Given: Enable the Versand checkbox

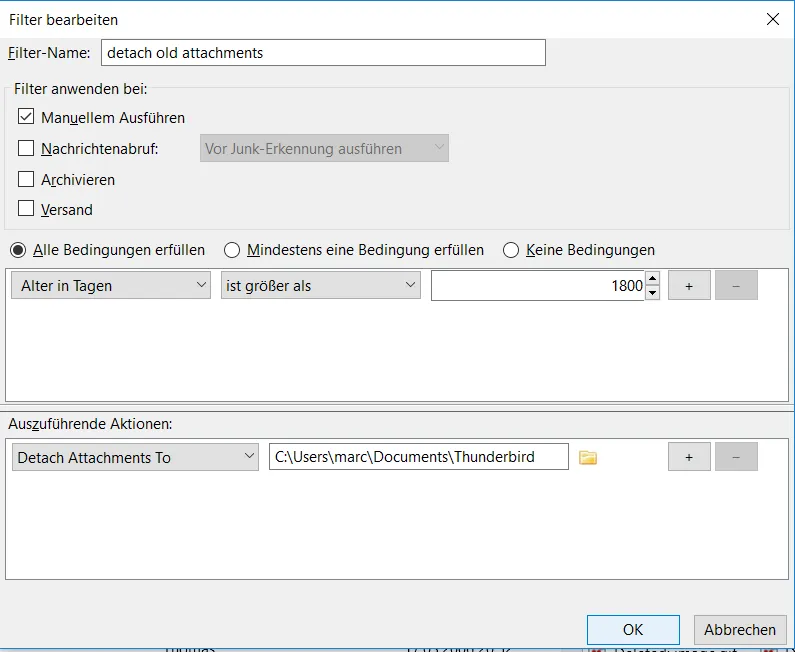Looking at the screenshot, I should coord(26,208).
